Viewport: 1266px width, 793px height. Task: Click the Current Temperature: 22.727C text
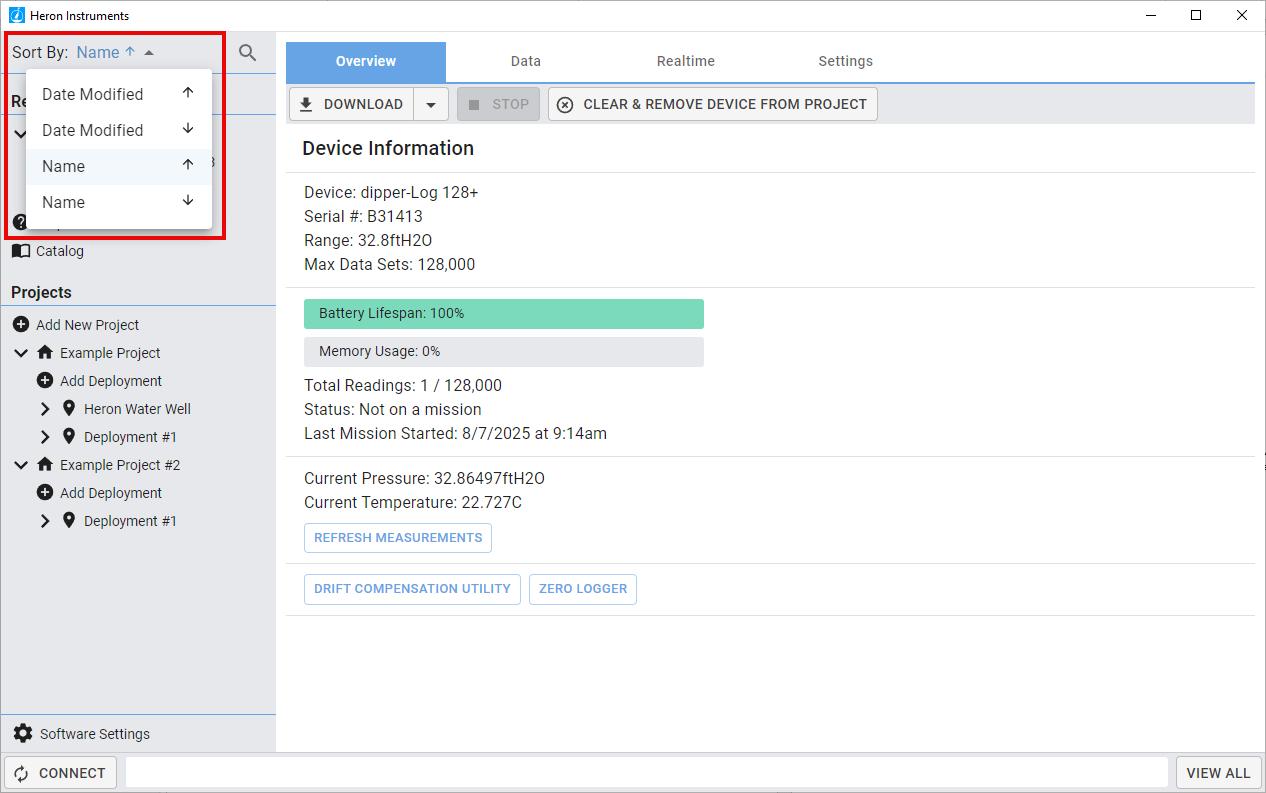click(x=413, y=502)
